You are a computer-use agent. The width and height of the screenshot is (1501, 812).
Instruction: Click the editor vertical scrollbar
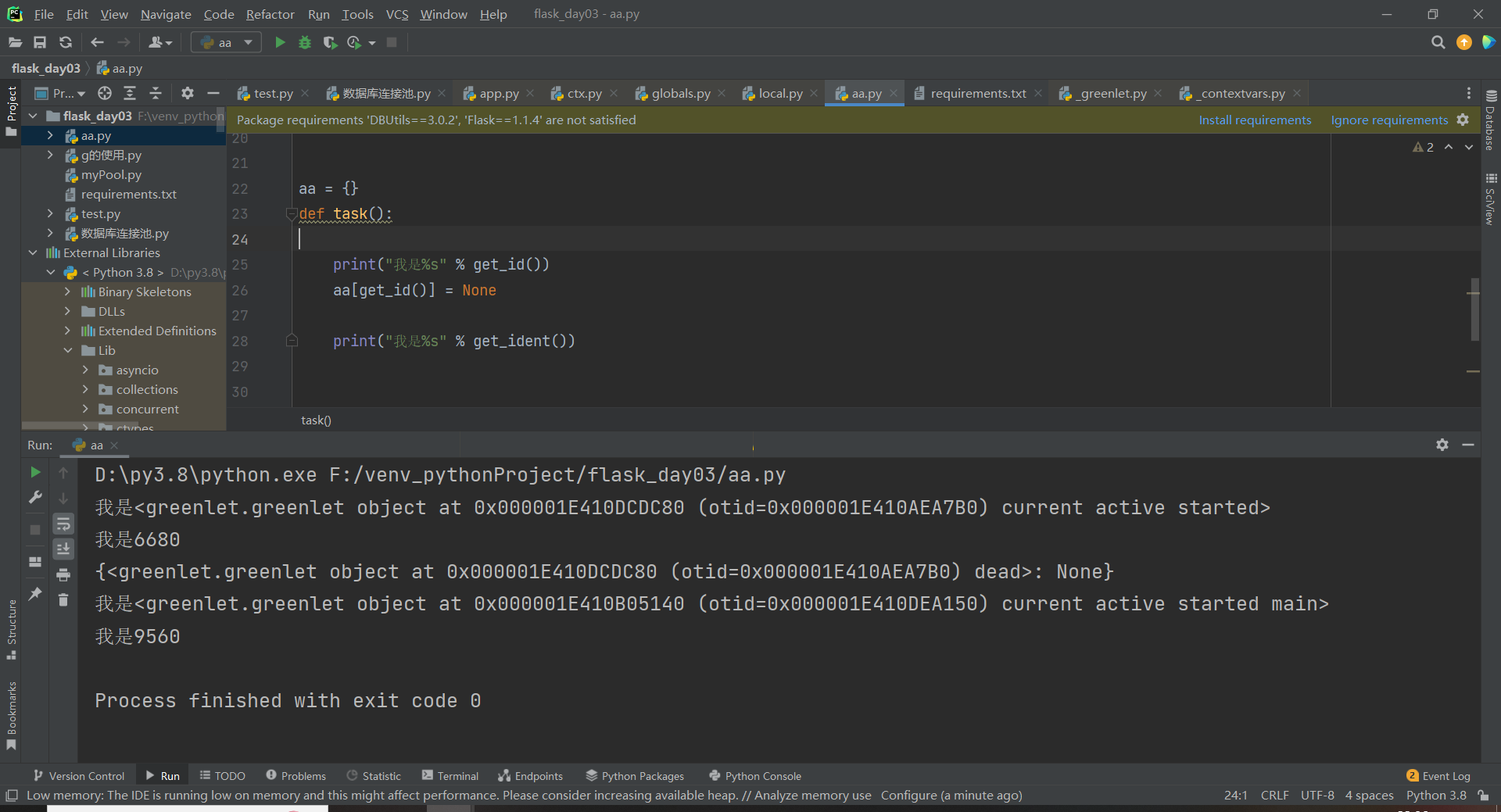1474,309
